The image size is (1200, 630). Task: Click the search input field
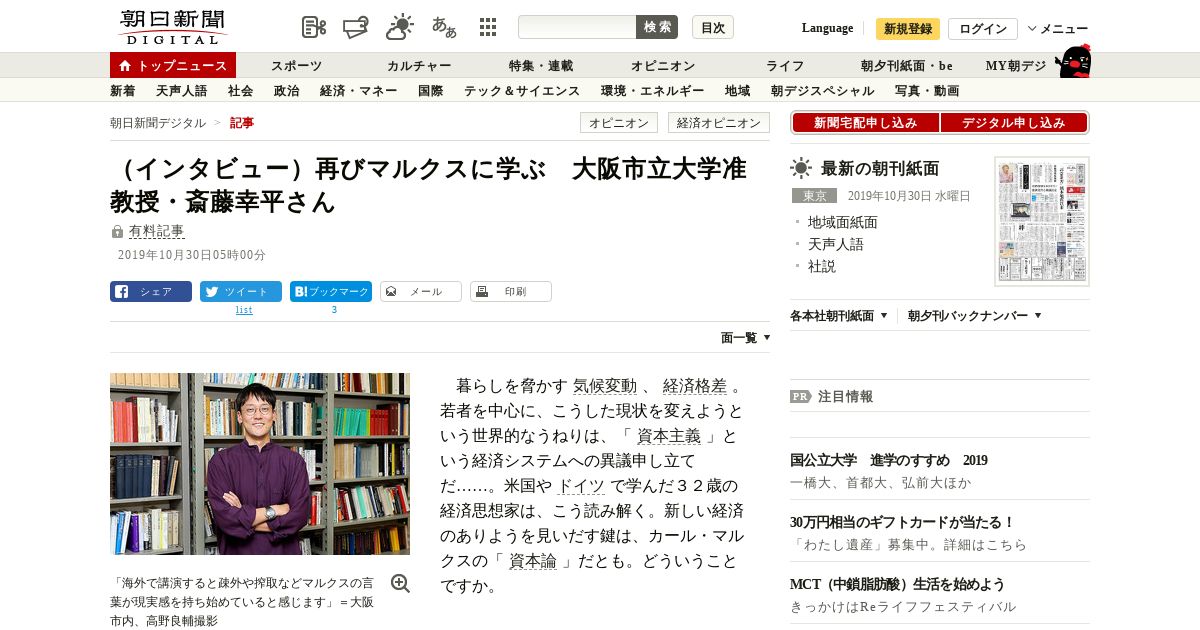[x=577, y=27]
